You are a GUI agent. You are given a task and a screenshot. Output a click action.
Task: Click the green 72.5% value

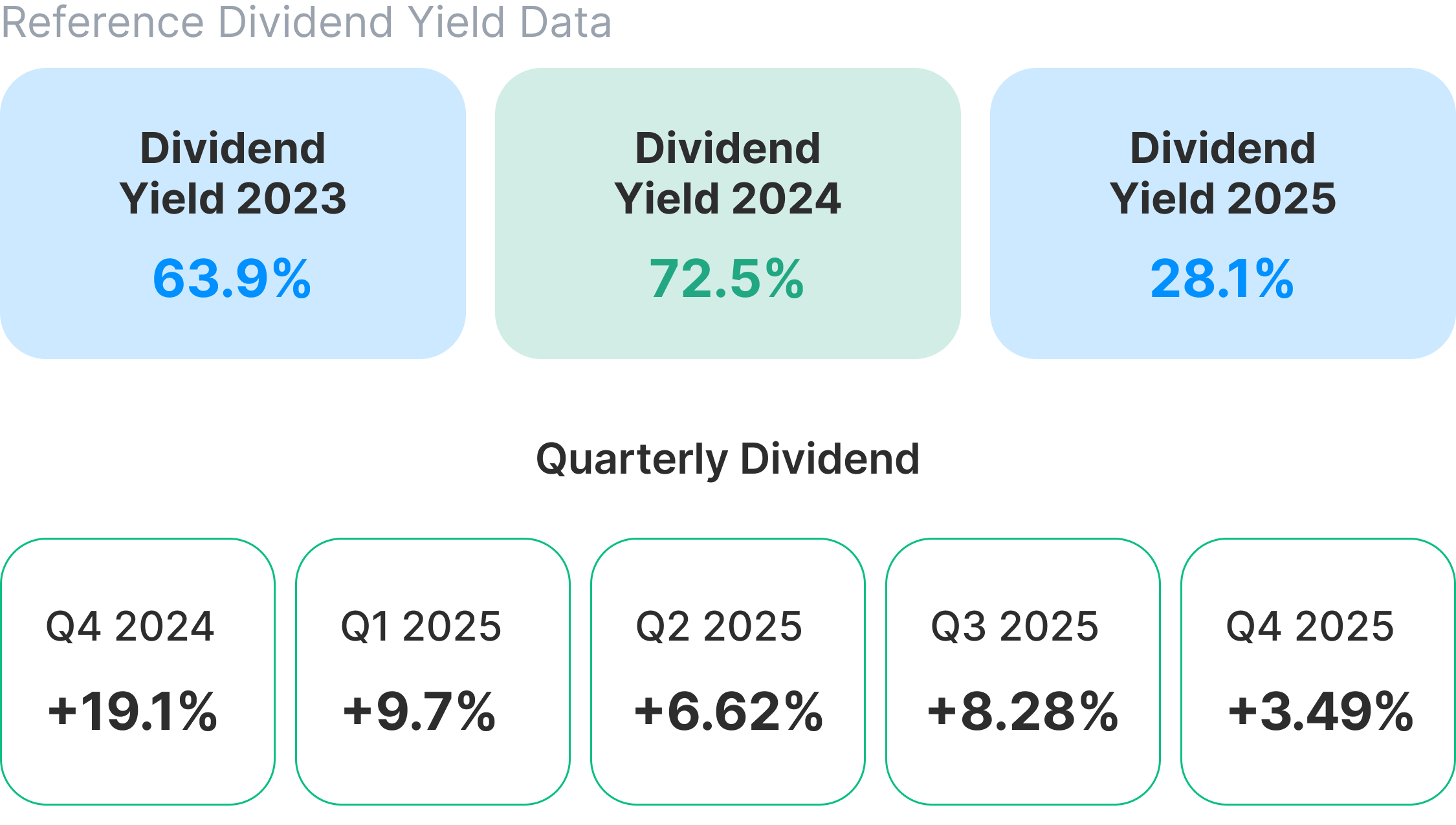tap(727, 279)
